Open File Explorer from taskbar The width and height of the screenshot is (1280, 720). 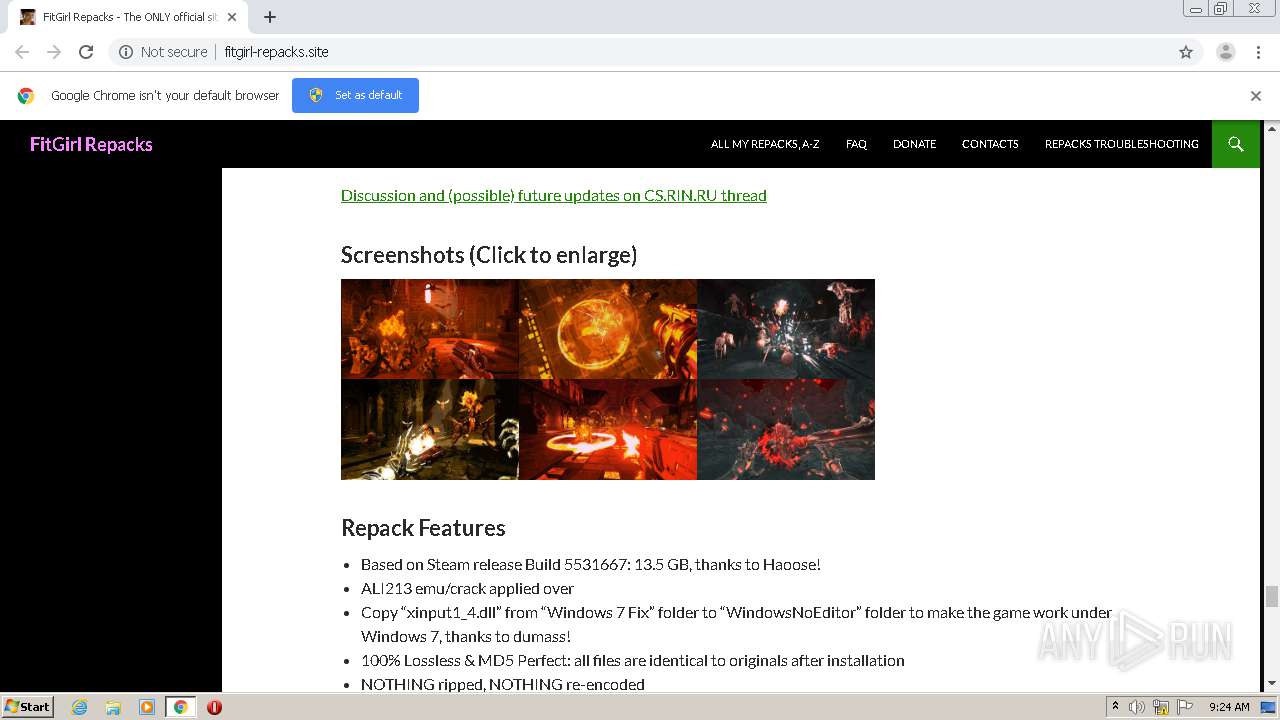113,707
